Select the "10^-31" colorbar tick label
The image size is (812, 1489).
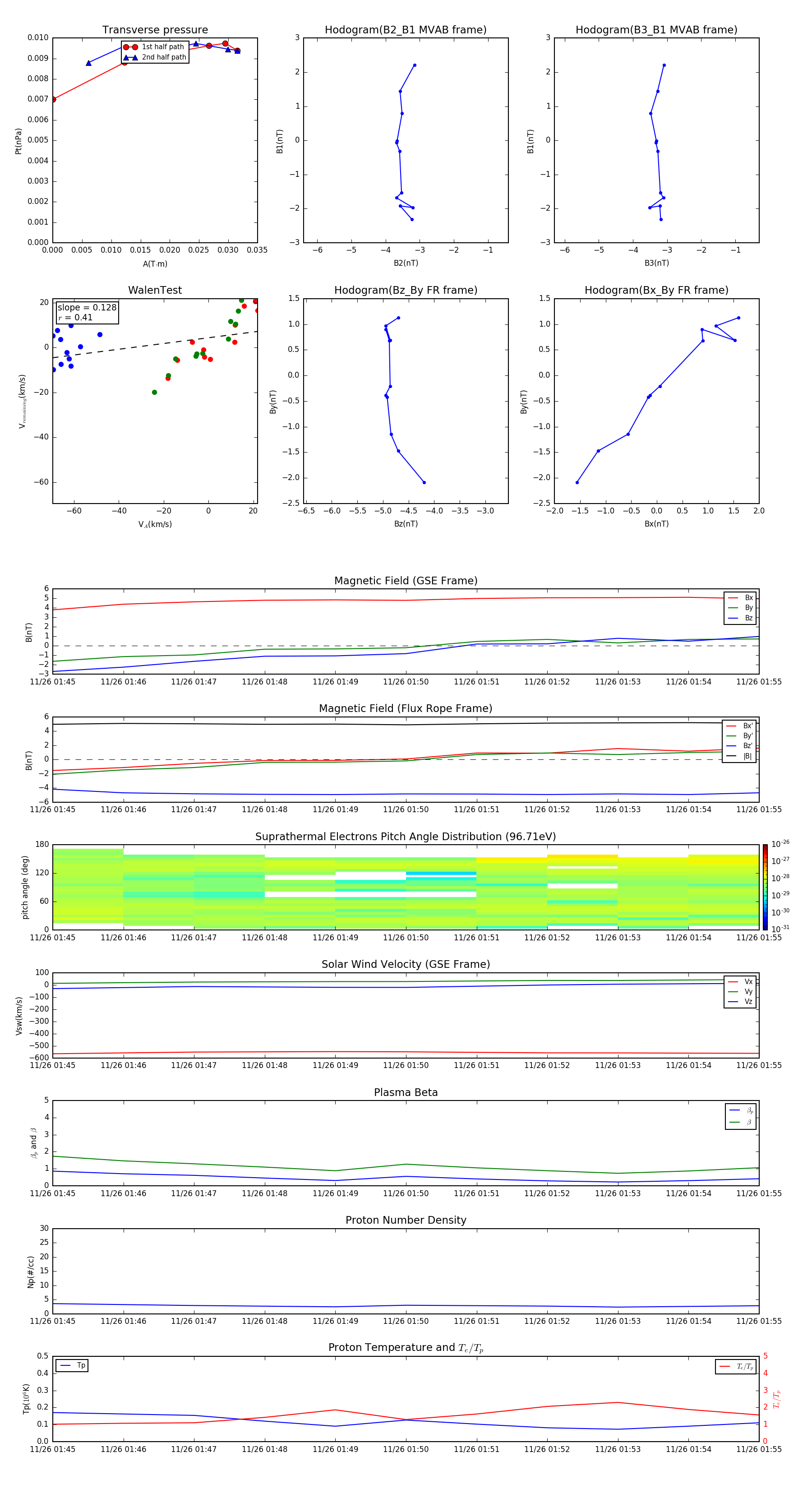coord(780,929)
